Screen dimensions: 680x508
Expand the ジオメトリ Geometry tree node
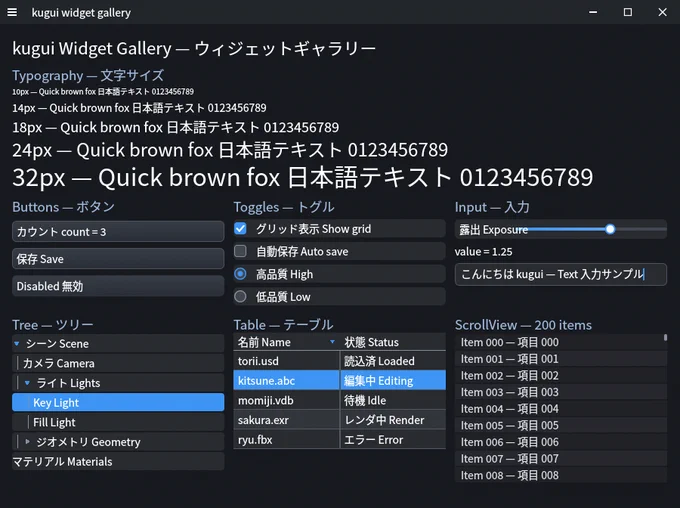coord(27,442)
